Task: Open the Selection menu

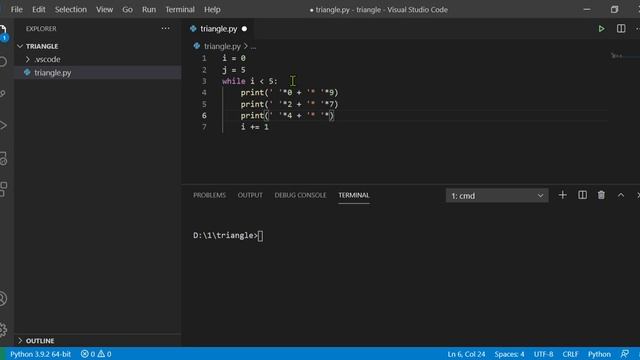Action: (x=71, y=9)
